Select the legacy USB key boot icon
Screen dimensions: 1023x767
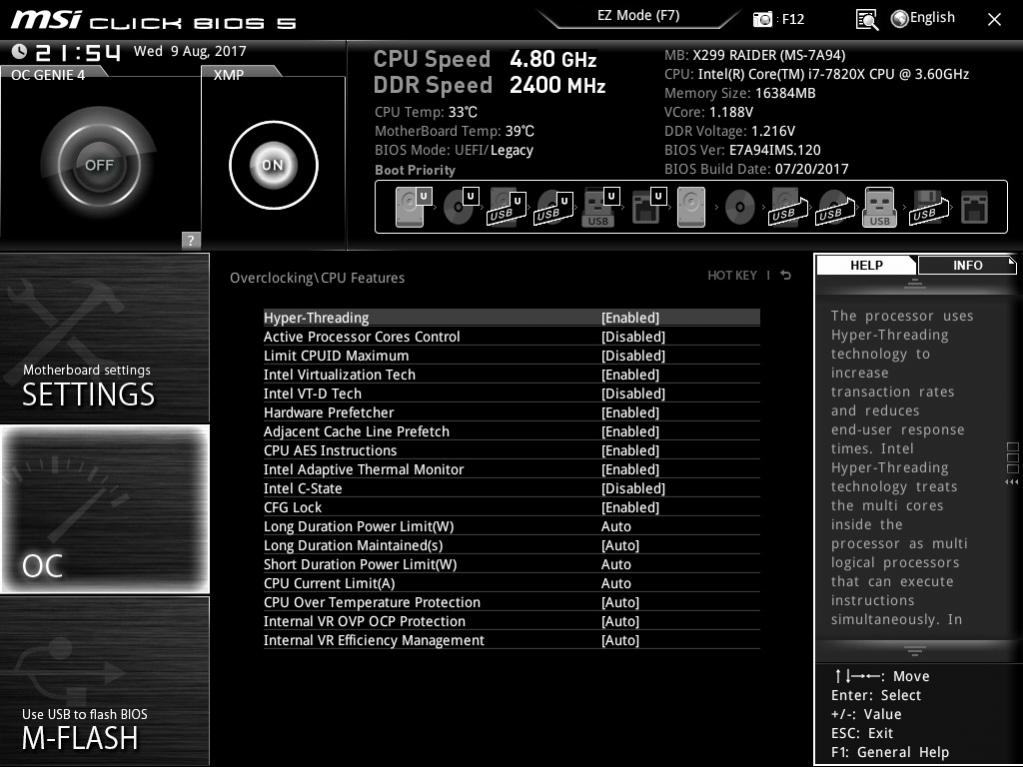pos(879,207)
